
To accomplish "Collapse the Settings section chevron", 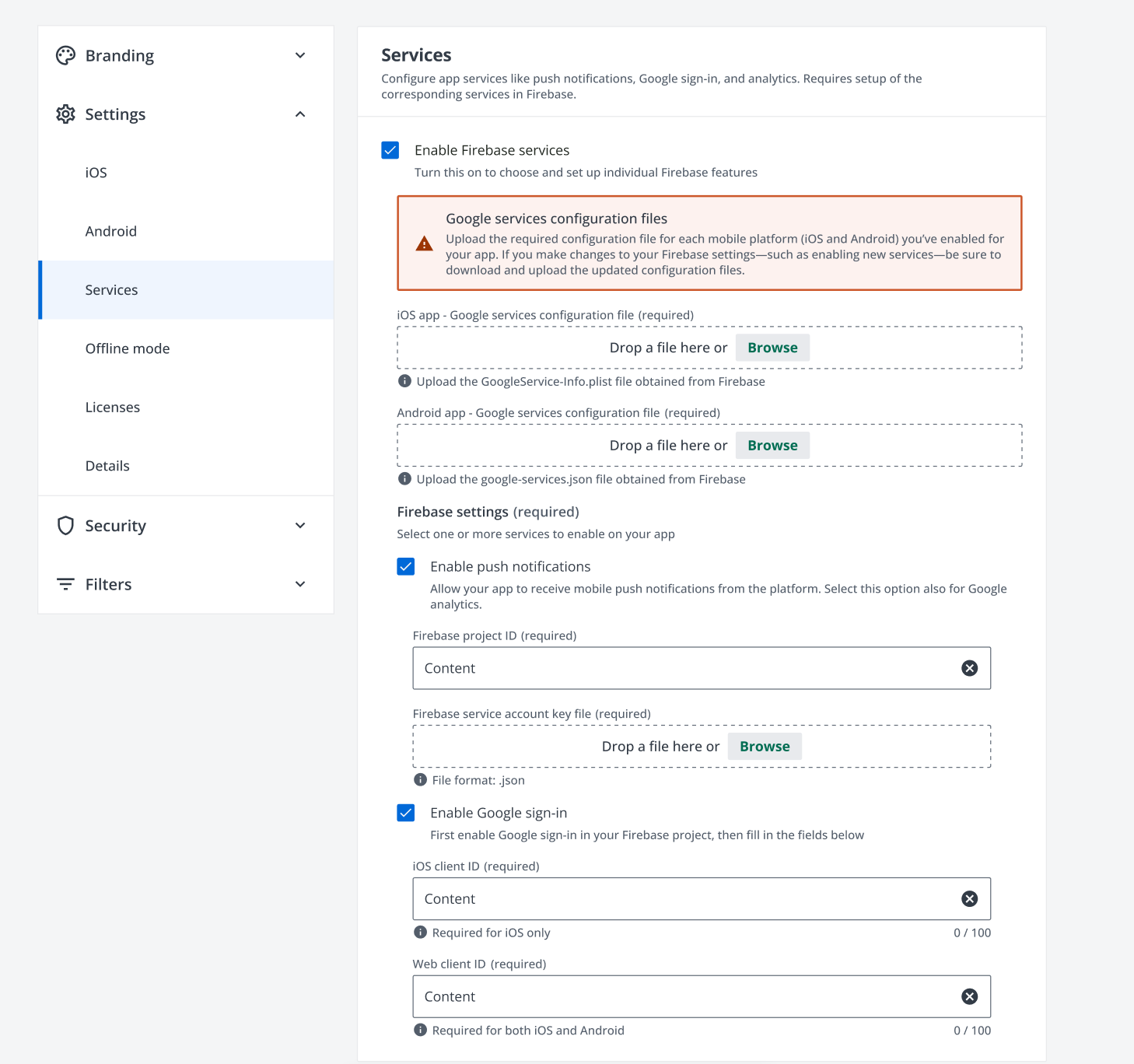I will coord(300,114).
